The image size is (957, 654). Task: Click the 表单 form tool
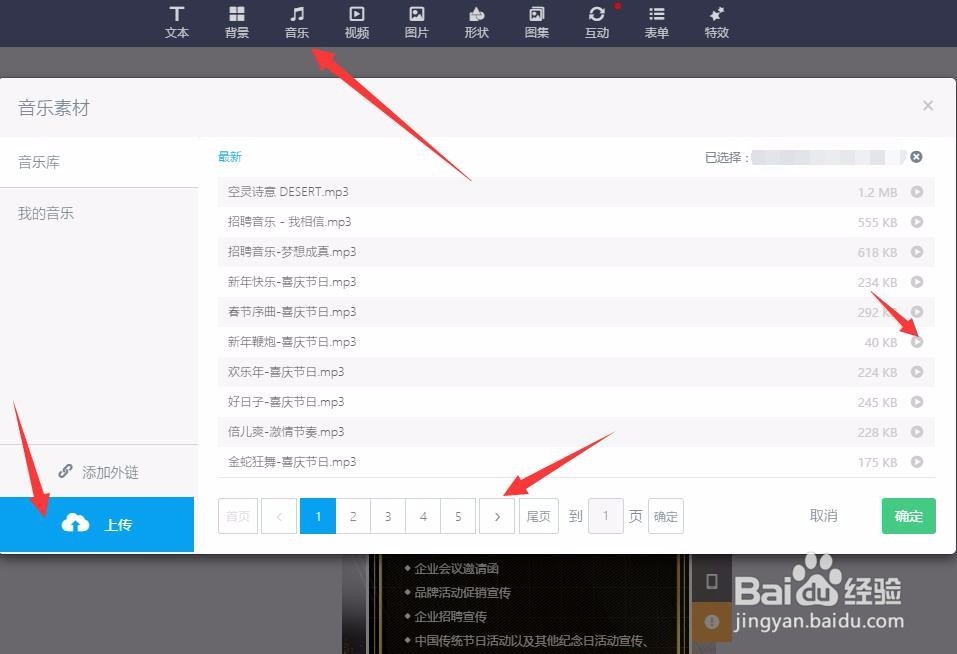click(x=656, y=22)
